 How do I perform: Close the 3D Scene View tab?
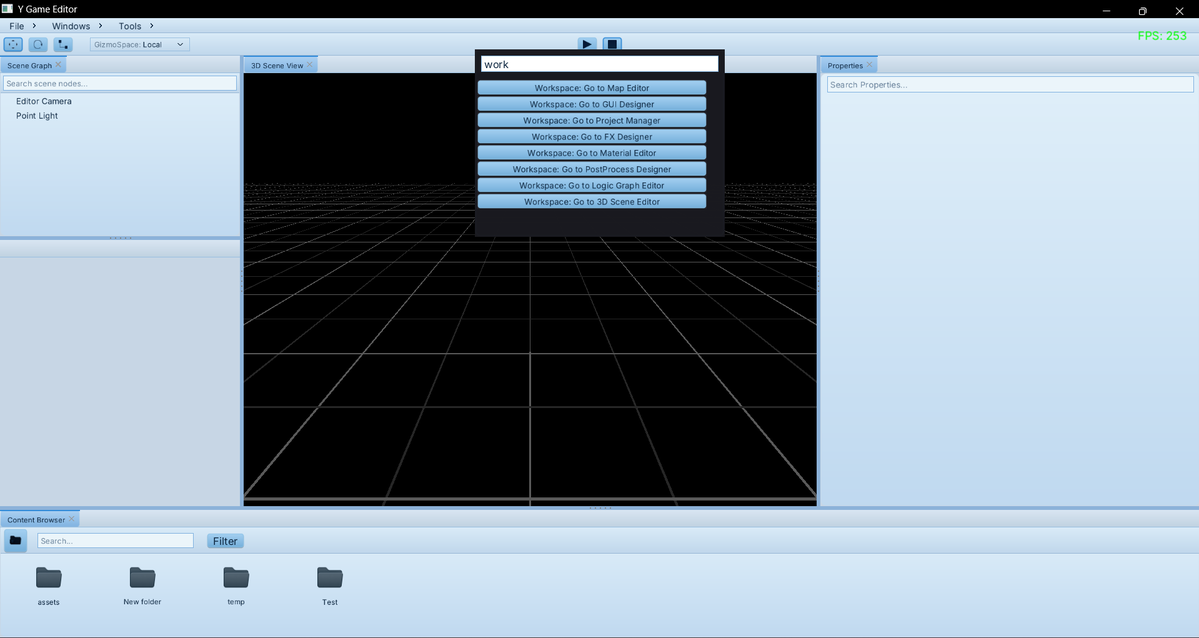click(x=310, y=64)
